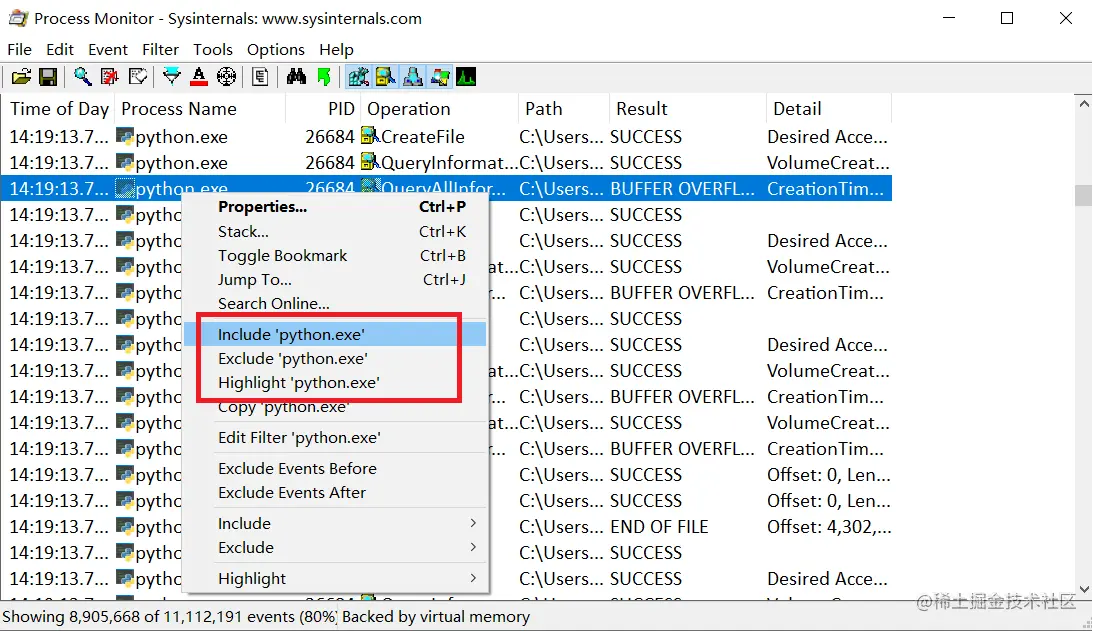Open the Process Tree icon
The height and width of the screenshot is (631, 1096).
[260, 77]
